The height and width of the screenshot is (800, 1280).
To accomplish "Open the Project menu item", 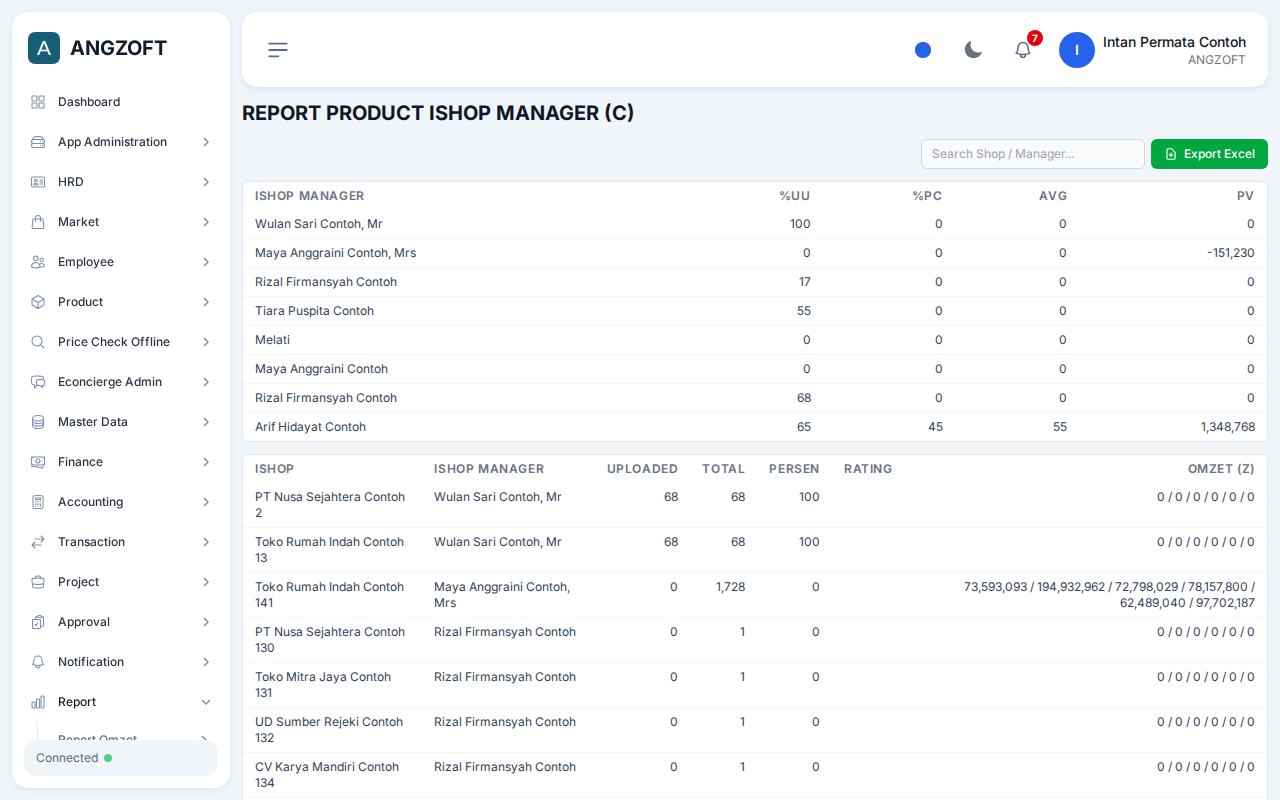I will pos(121,582).
